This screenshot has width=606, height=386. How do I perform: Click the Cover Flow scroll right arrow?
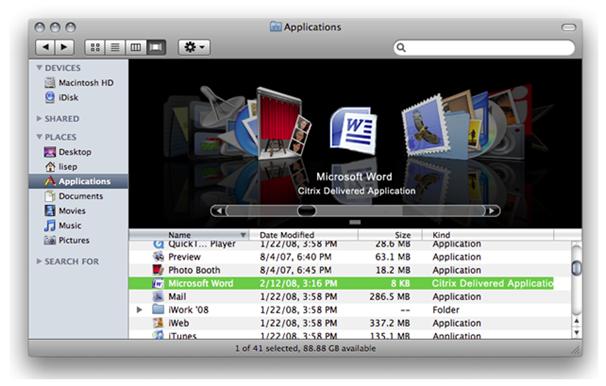click(x=492, y=211)
